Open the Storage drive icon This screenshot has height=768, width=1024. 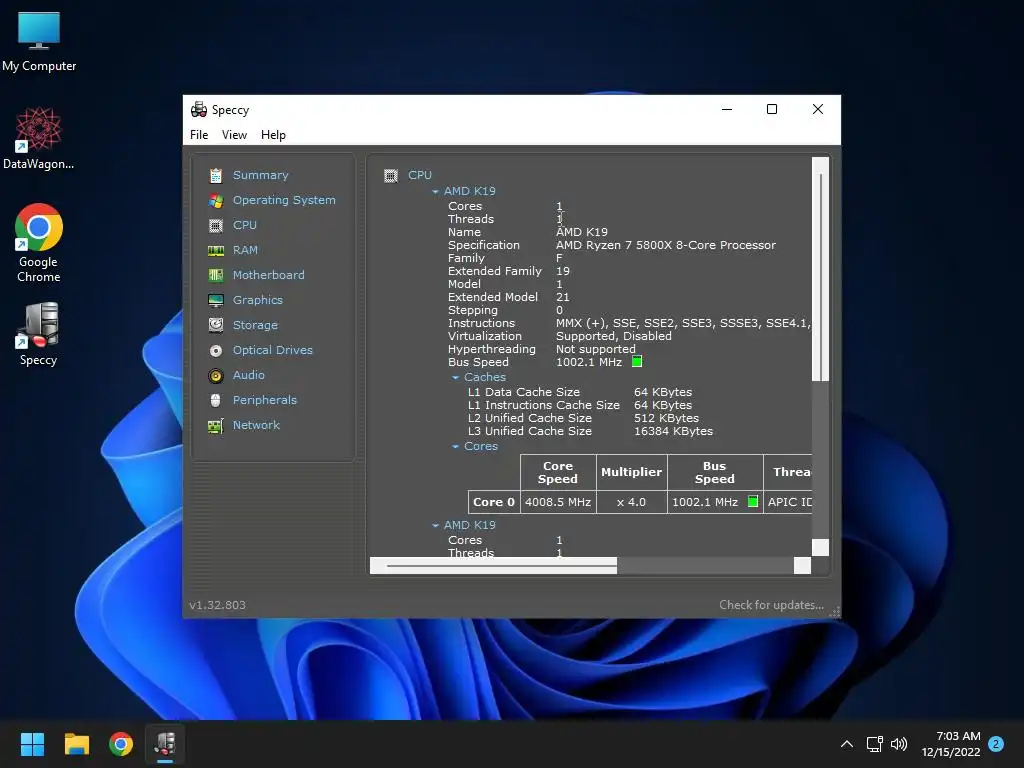[x=216, y=325]
